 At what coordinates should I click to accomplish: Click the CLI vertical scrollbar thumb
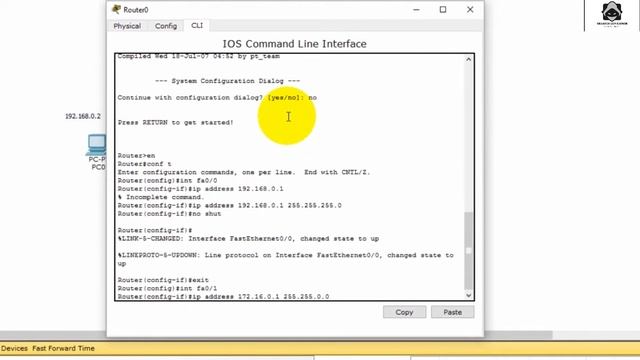pyautogui.click(x=469, y=250)
